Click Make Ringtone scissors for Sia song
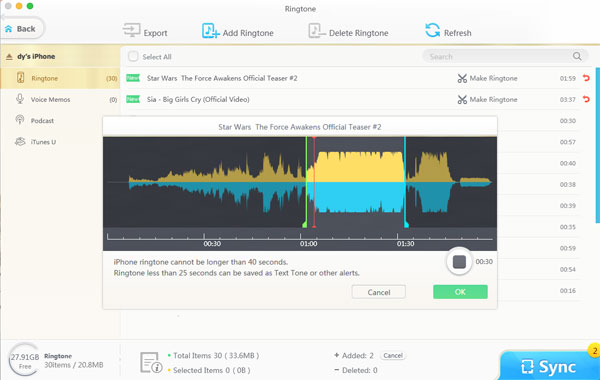Viewport: 600px width, 380px height. click(x=462, y=99)
